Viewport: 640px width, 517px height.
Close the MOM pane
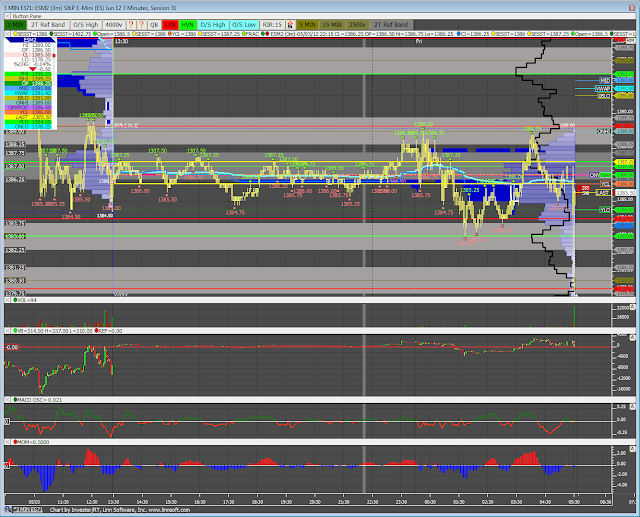(7, 442)
